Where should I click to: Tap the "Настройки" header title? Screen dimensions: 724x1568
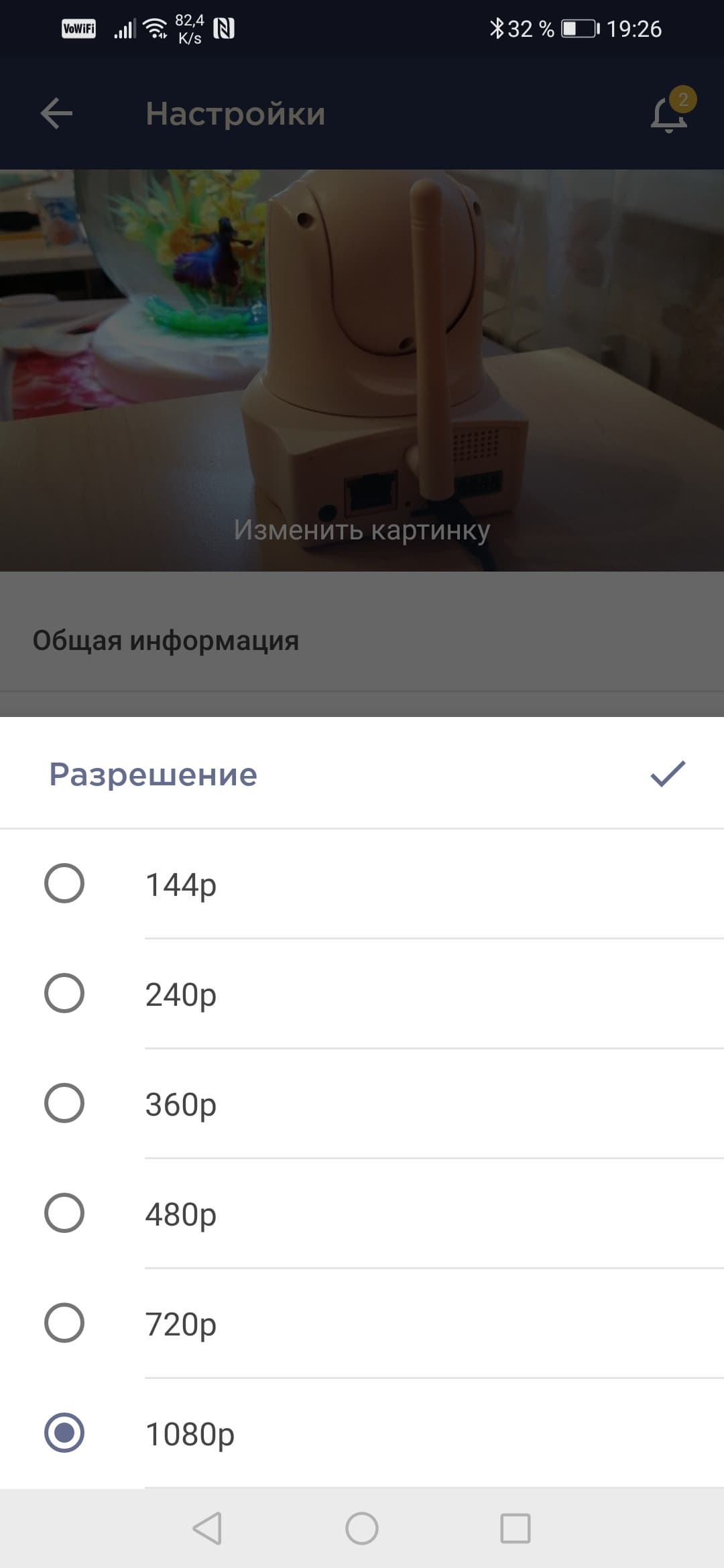[x=235, y=114]
